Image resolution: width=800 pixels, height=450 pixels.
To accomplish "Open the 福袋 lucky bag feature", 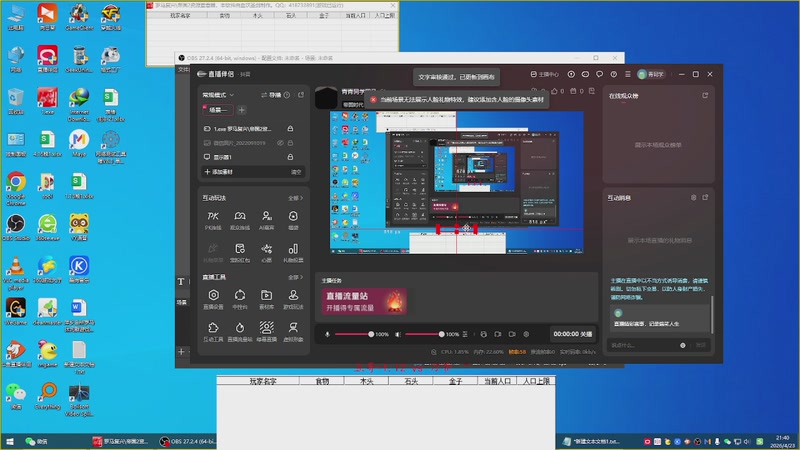I will click(293, 220).
